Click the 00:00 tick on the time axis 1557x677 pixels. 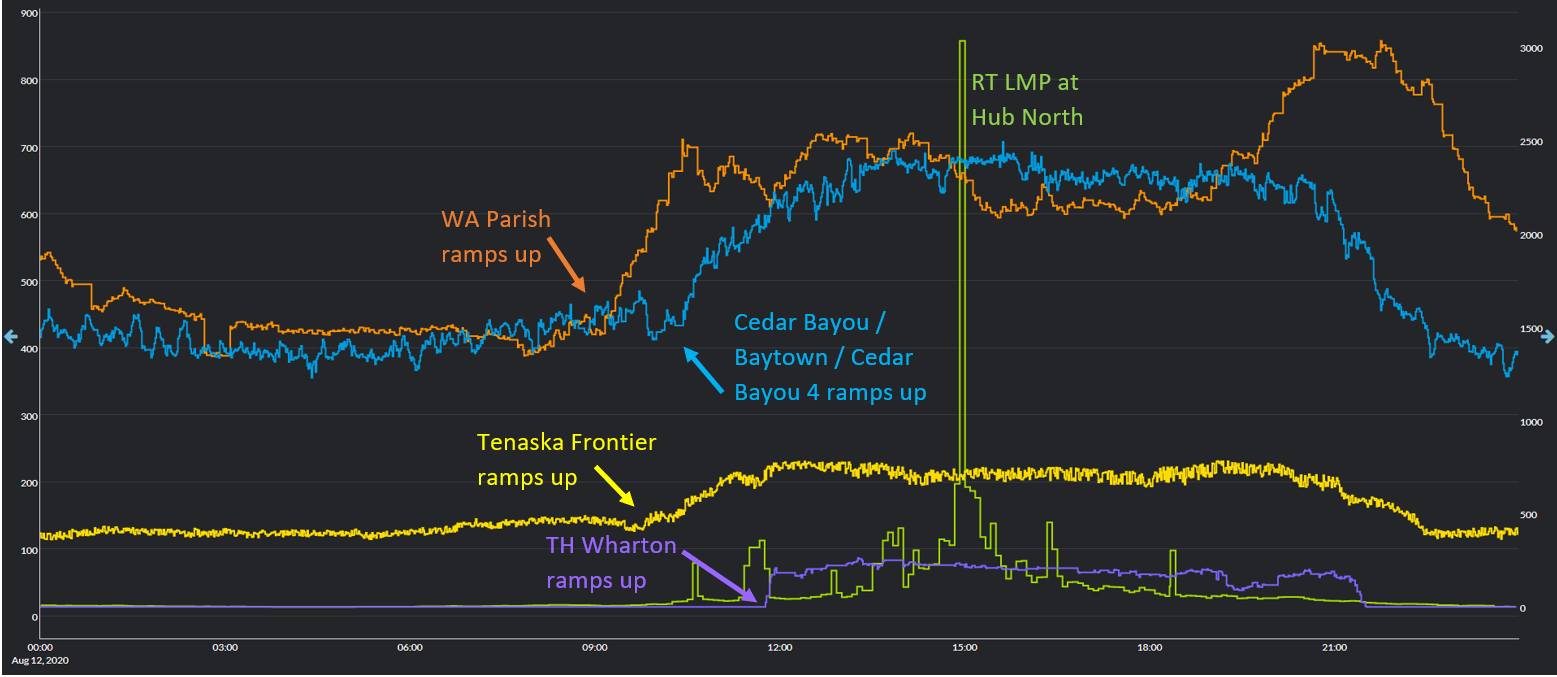pos(40,648)
